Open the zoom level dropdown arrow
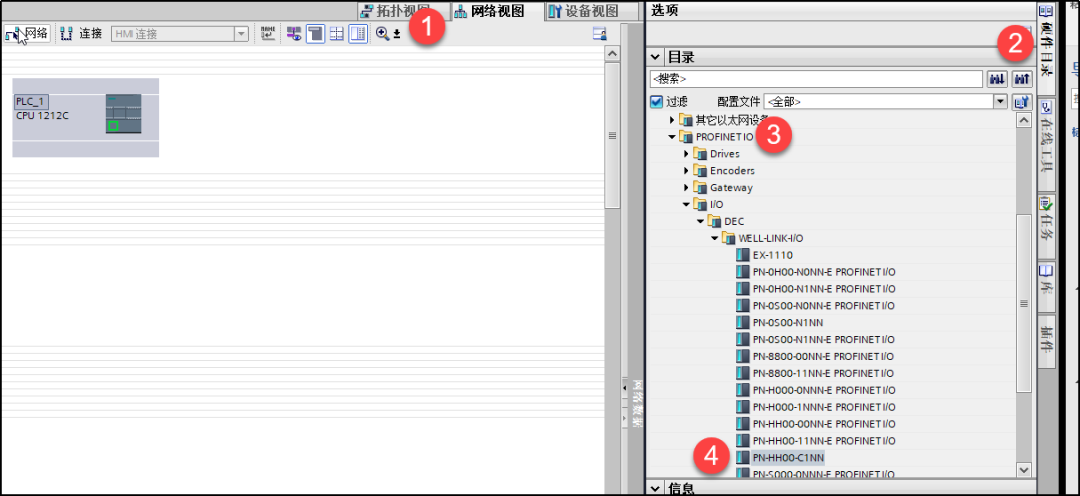 click(397, 34)
